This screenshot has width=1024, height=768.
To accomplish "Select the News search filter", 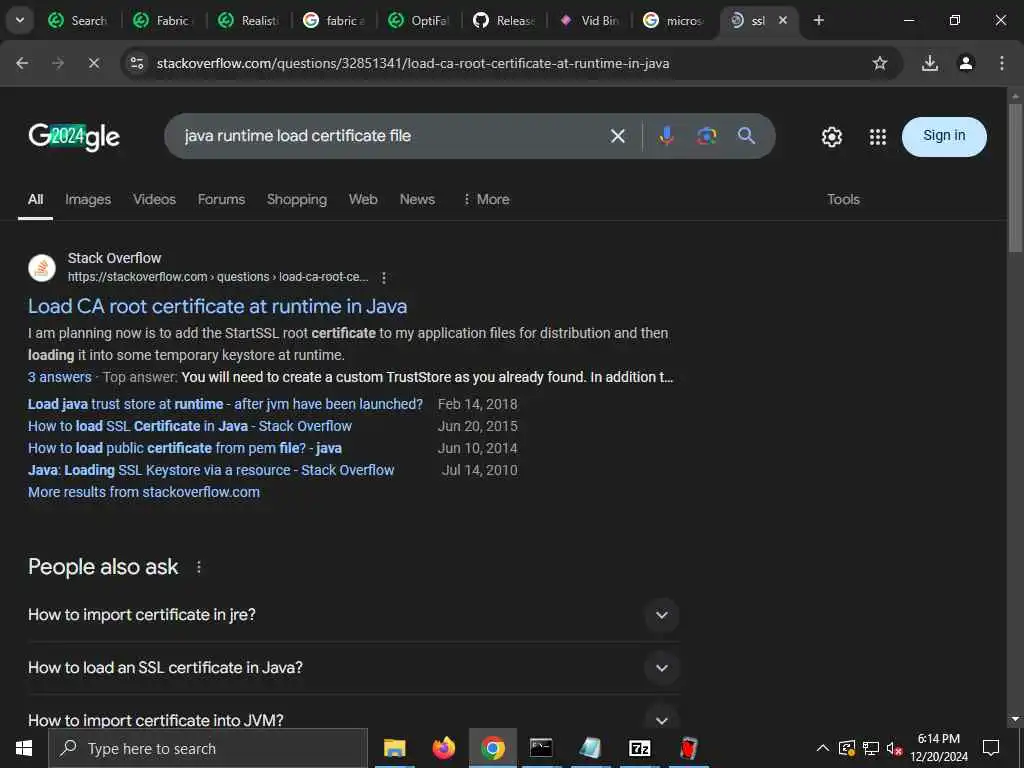I will [x=417, y=200].
